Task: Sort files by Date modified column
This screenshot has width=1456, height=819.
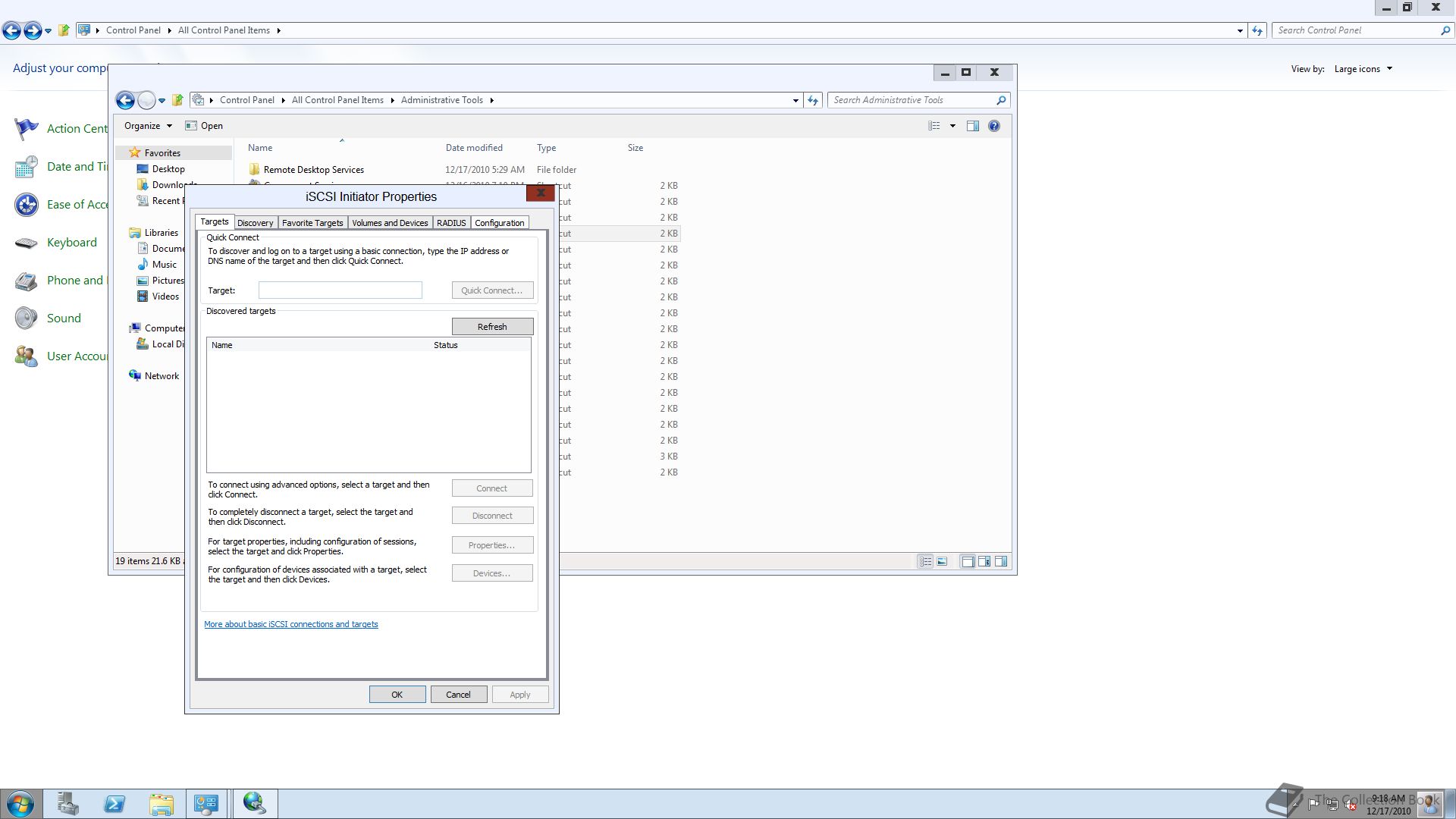Action: click(474, 148)
